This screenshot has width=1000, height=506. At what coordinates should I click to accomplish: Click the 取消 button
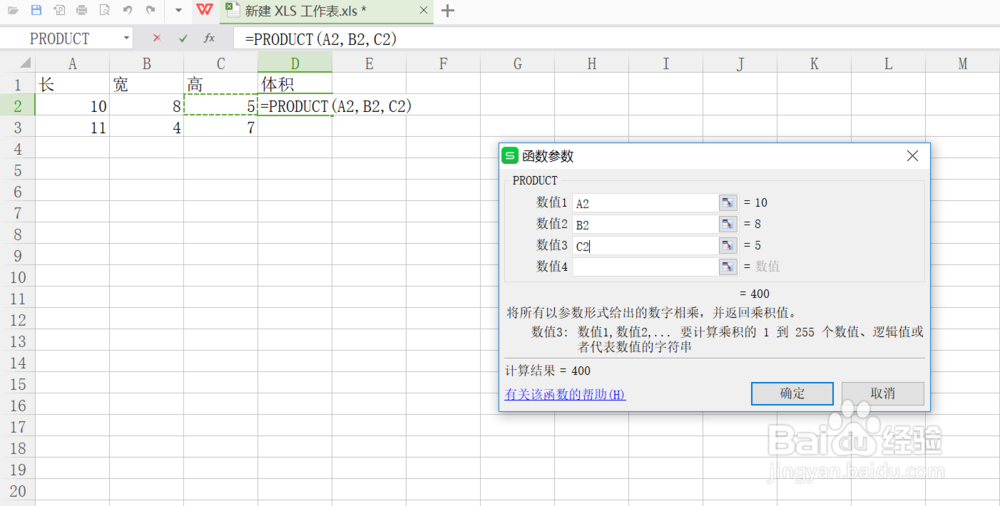[883, 394]
